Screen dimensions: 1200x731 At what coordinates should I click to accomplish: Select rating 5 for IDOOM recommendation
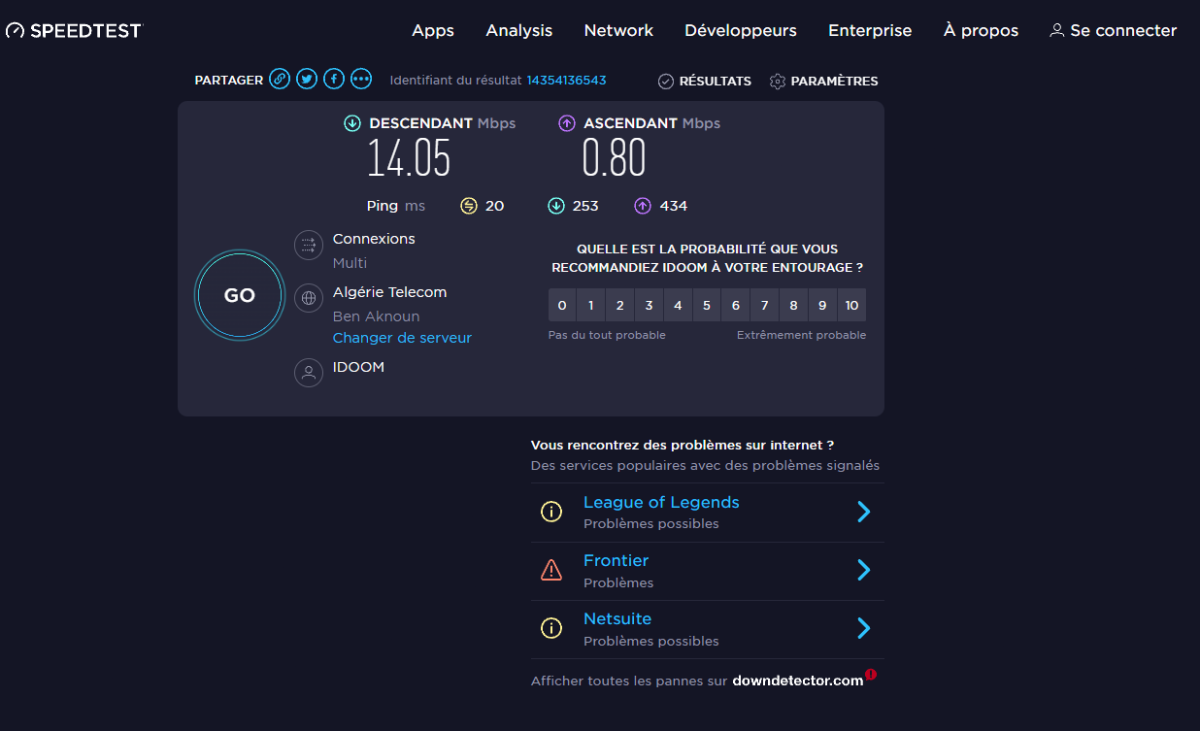pos(706,305)
